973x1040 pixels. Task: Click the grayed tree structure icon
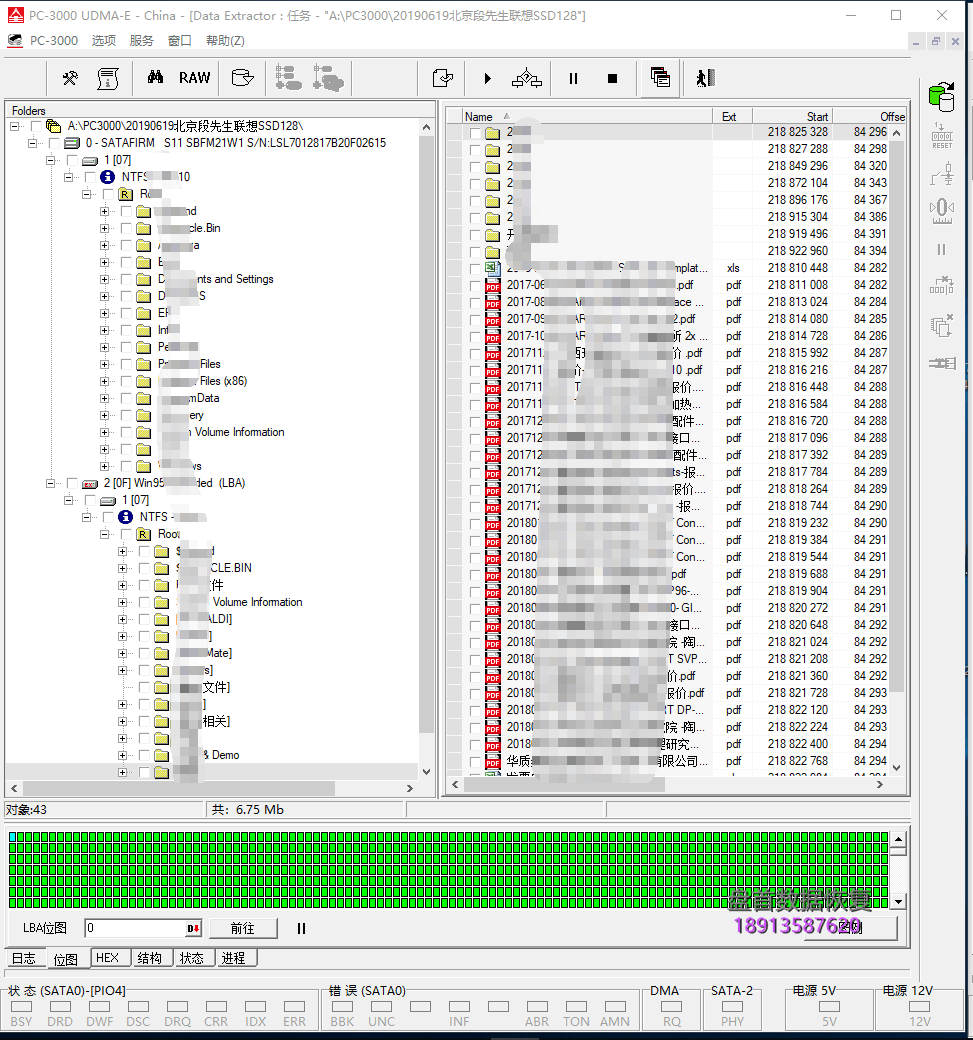[x=289, y=78]
